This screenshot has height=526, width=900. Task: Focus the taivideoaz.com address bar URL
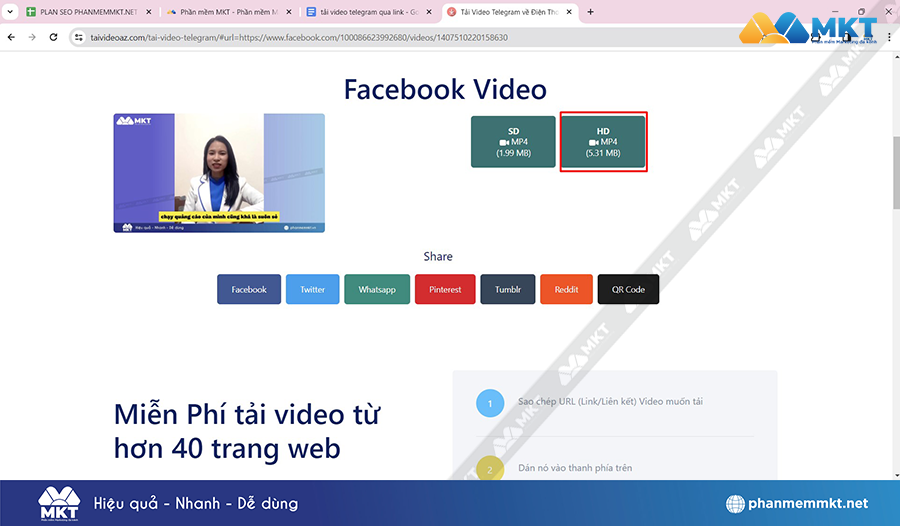coord(298,37)
